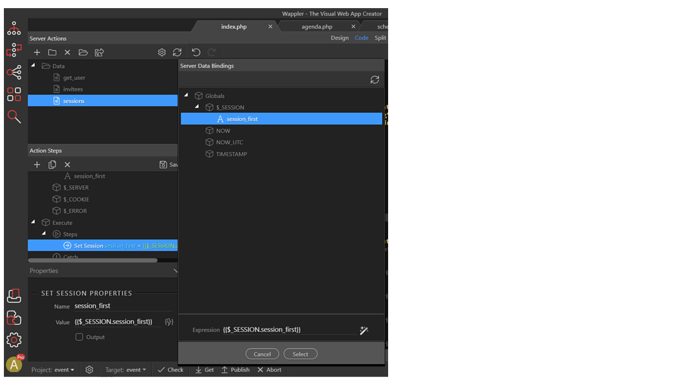This screenshot has height=388, width=690.
Task: Duplicate the selected action step
Action: tap(52, 165)
